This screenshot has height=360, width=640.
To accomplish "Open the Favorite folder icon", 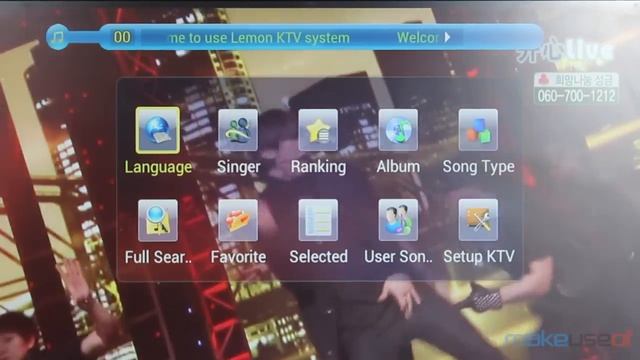I will [238, 220].
